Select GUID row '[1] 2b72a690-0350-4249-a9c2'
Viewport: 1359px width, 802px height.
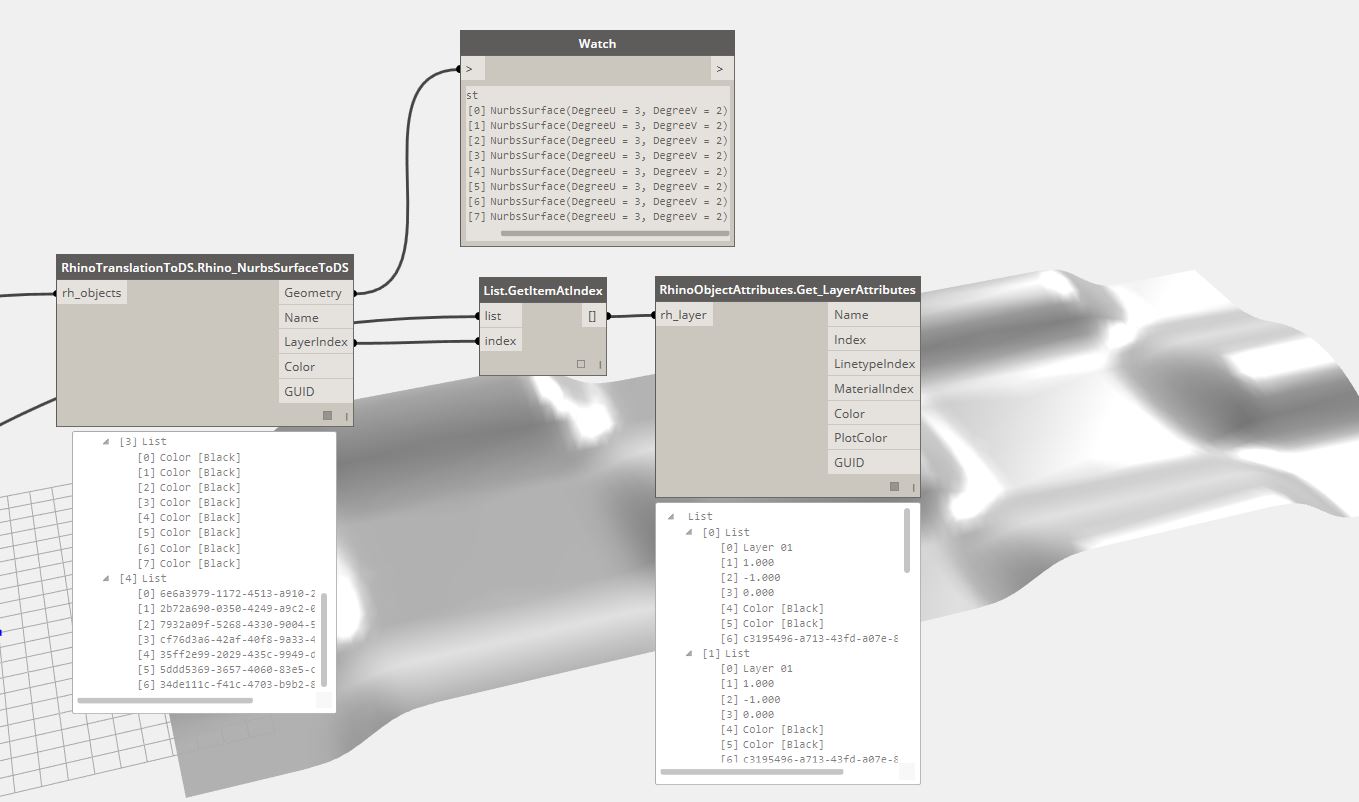227,609
